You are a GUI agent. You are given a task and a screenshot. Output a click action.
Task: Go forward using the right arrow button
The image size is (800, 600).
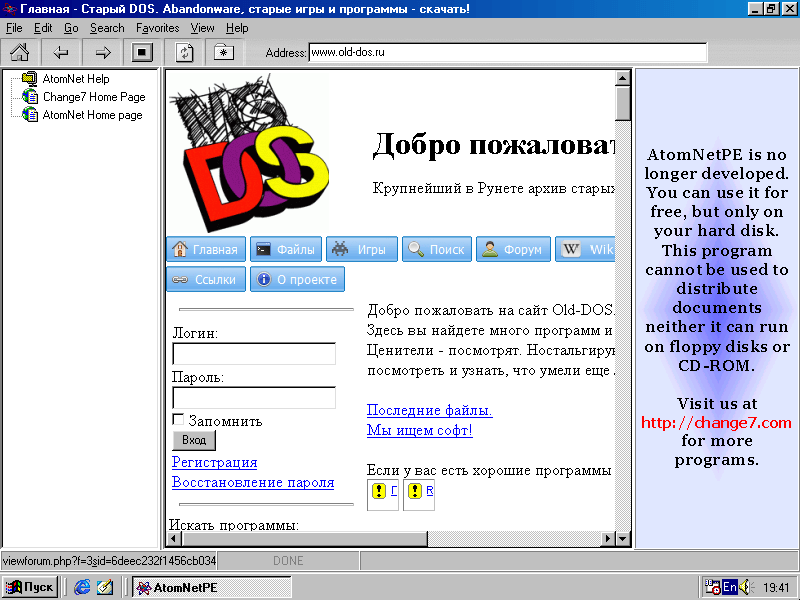pyautogui.click(x=102, y=52)
